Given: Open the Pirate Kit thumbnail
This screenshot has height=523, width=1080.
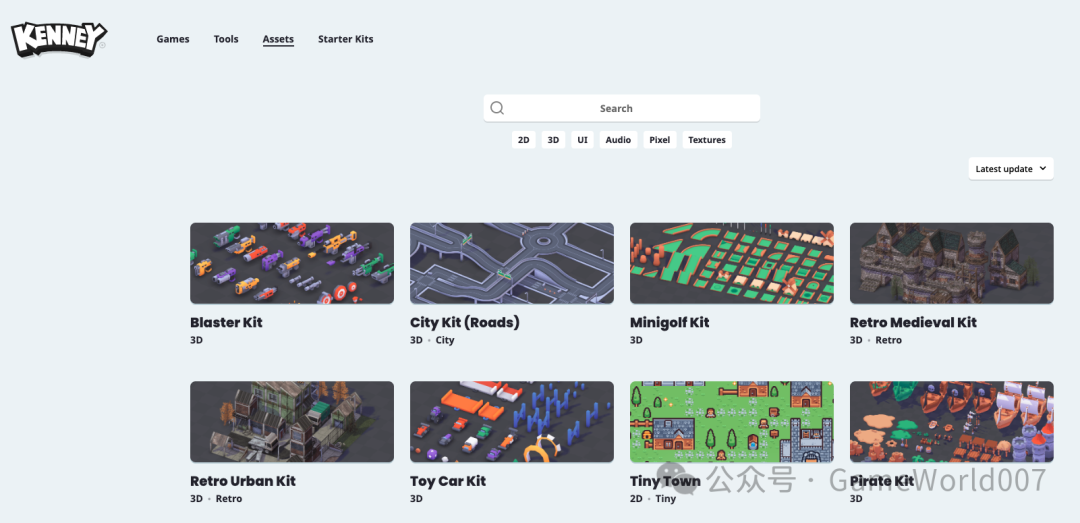Looking at the screenshot, I should [x=952, y=422].
